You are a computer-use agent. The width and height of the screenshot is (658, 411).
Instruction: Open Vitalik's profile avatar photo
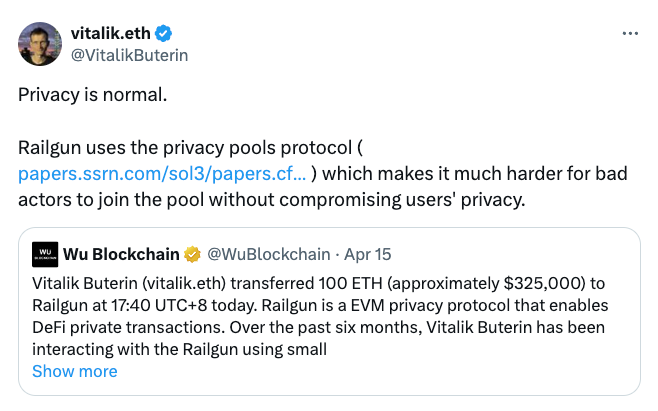[x=40, y=44]
